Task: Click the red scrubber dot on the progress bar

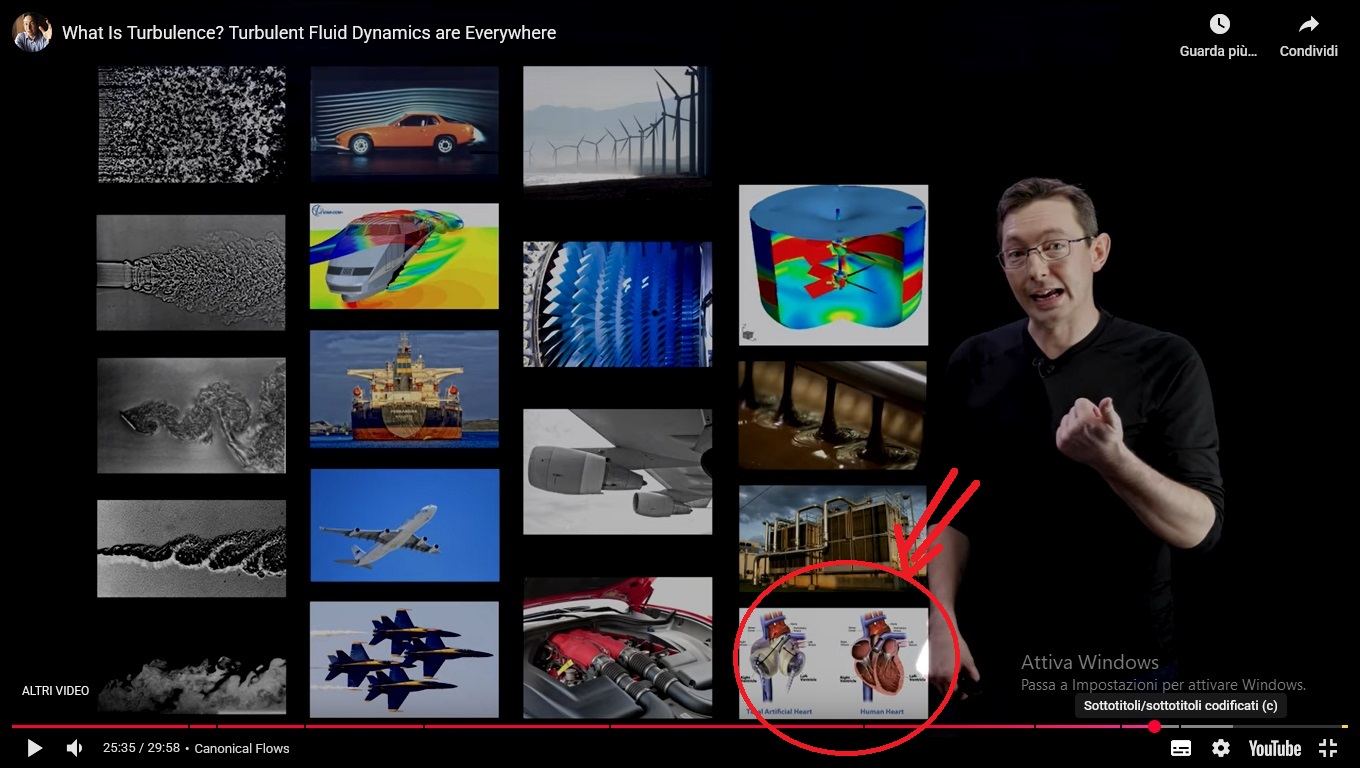Action: point(1154,727)
